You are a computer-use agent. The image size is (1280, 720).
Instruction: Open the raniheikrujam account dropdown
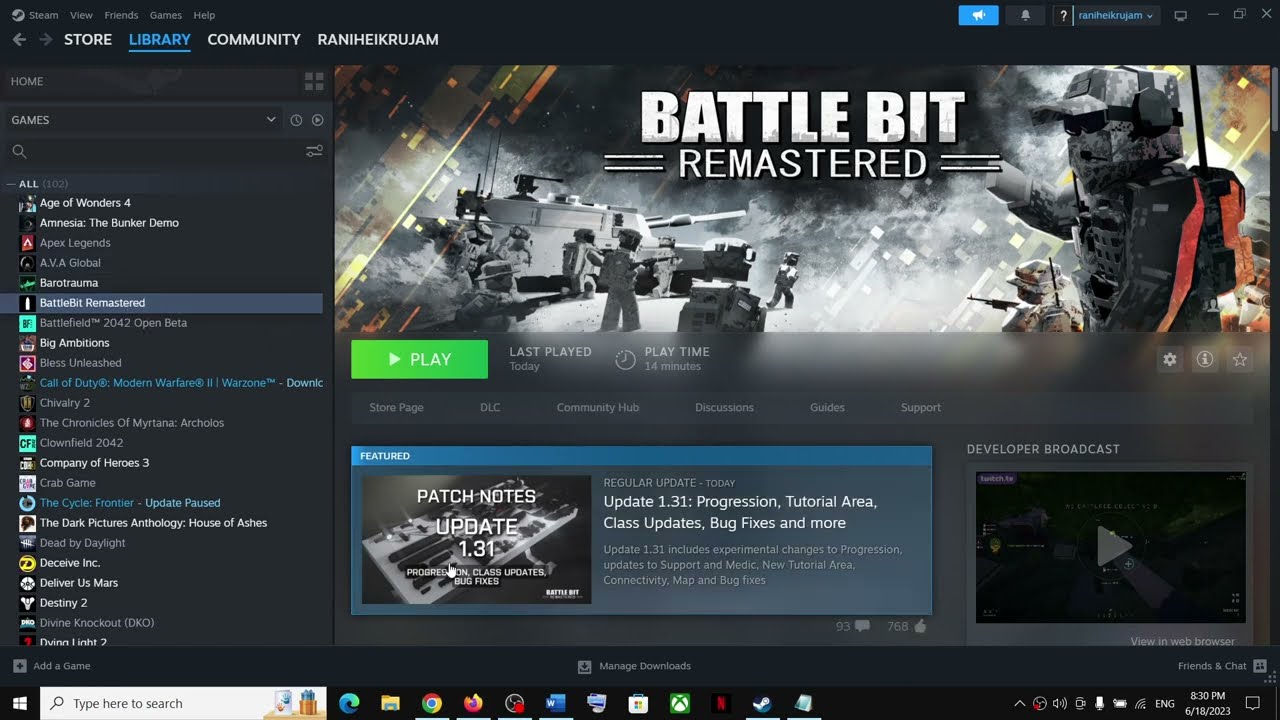pyautogui.click(x=1115, y=15)
